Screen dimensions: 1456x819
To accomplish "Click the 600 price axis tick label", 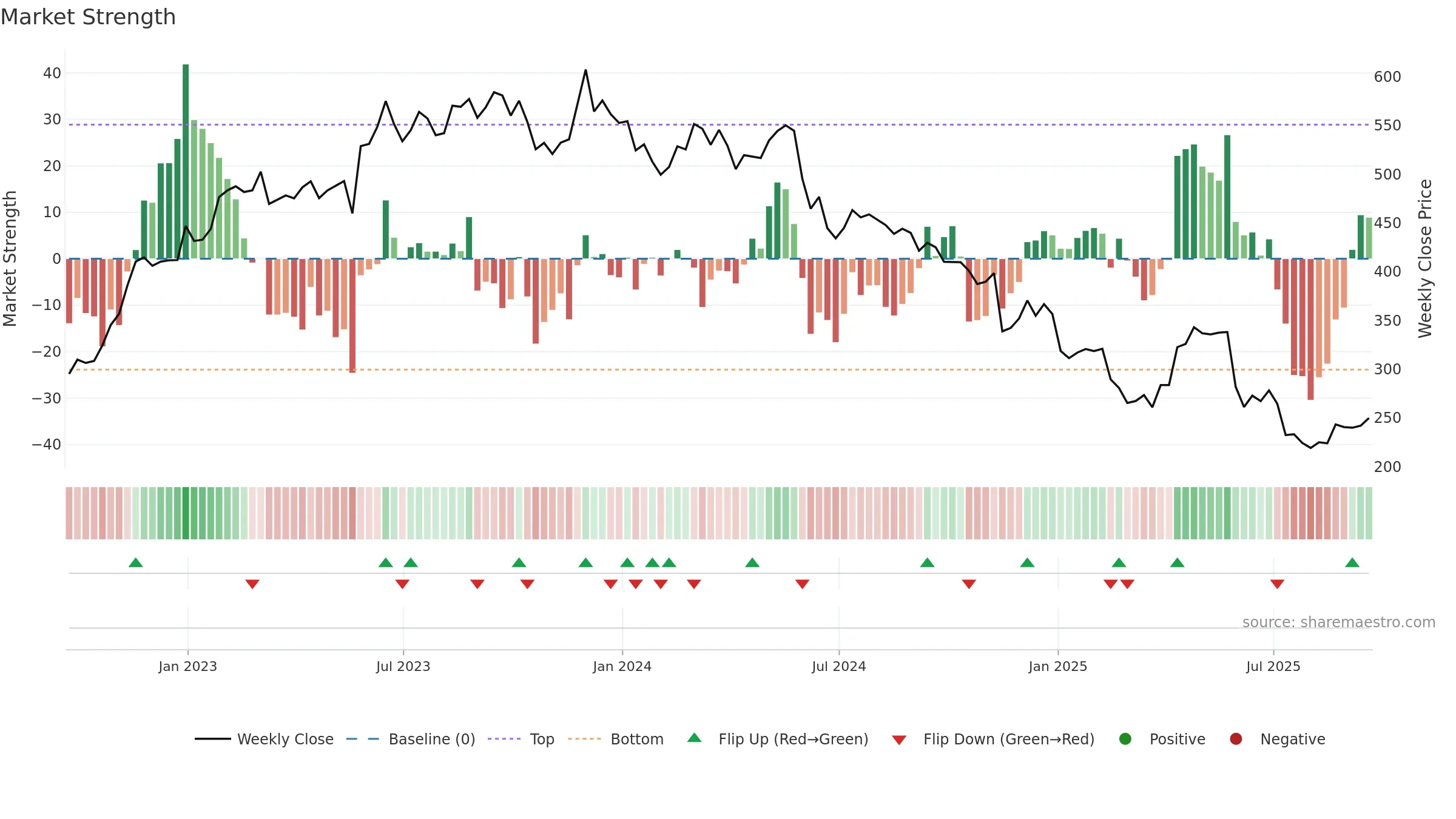I will coord(1387,77).
